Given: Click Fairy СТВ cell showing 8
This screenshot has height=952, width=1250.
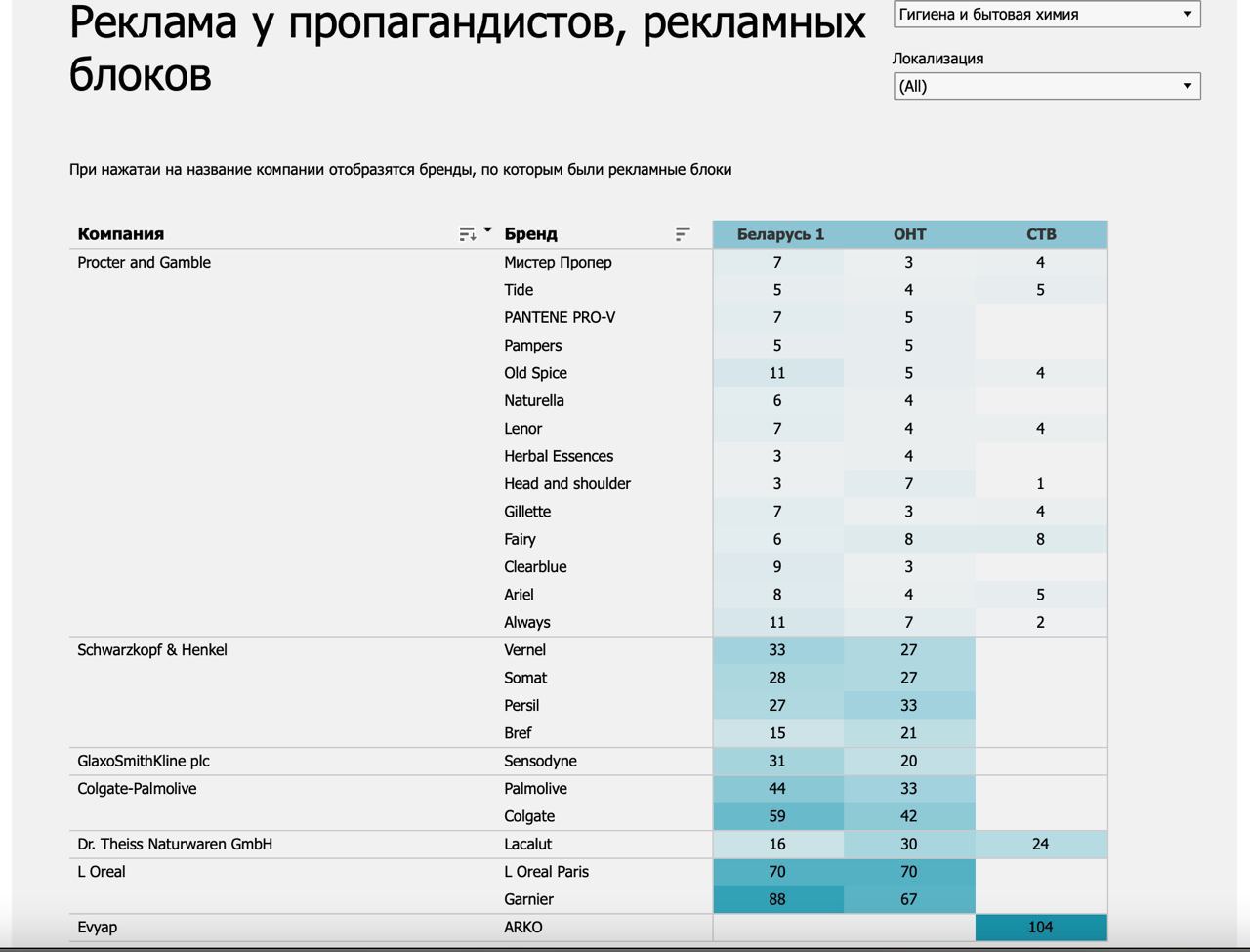Looking at the screenshot, I should tap(1041, 539).
